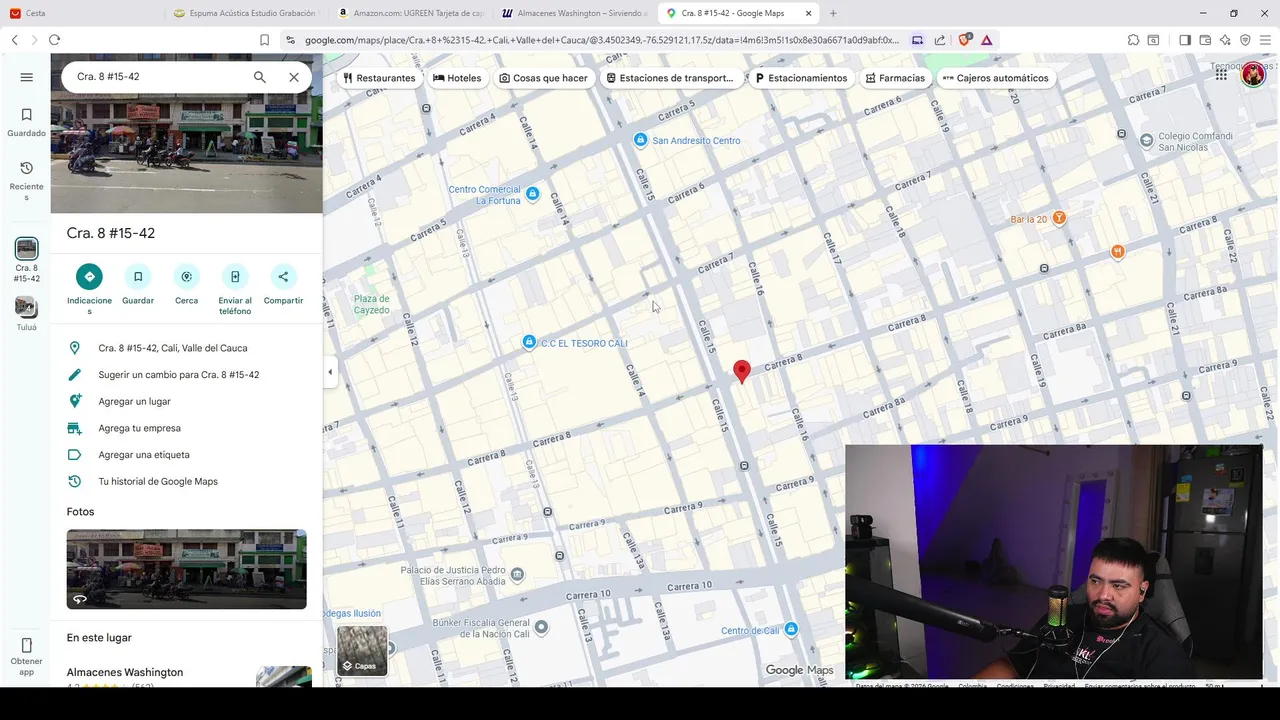Click the browser address bar URL
This screenshot has width=1280, height=720.
tap(600, 40)
